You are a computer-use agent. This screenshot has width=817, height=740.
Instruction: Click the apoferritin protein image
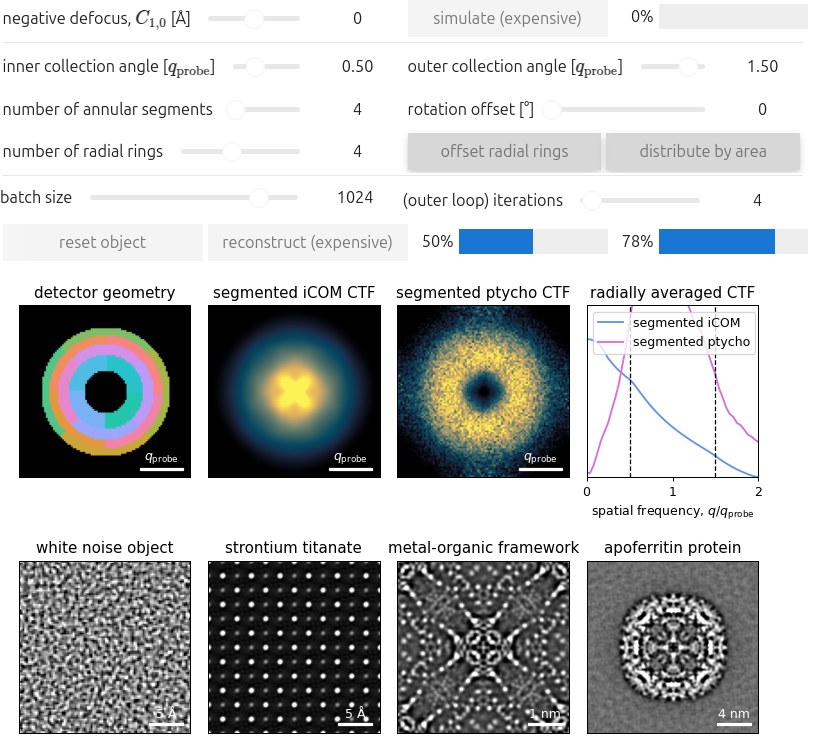pyautogui.click(x=673, y=648)
